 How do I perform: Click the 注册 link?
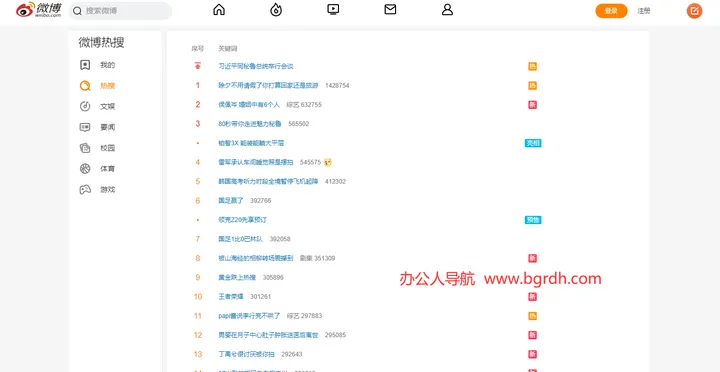pyautogui.click(x=644, y=11)
